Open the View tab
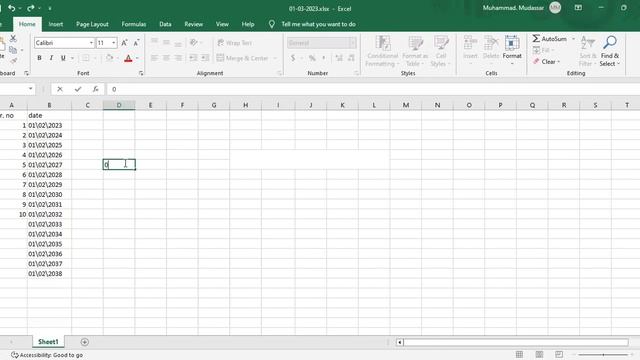 (222, 24)
